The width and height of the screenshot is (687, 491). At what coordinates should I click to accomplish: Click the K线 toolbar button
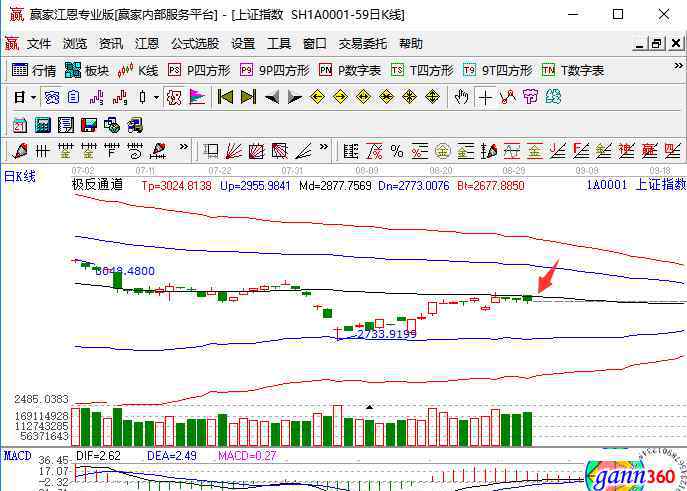pyautogui.click(x=138, y=70)
